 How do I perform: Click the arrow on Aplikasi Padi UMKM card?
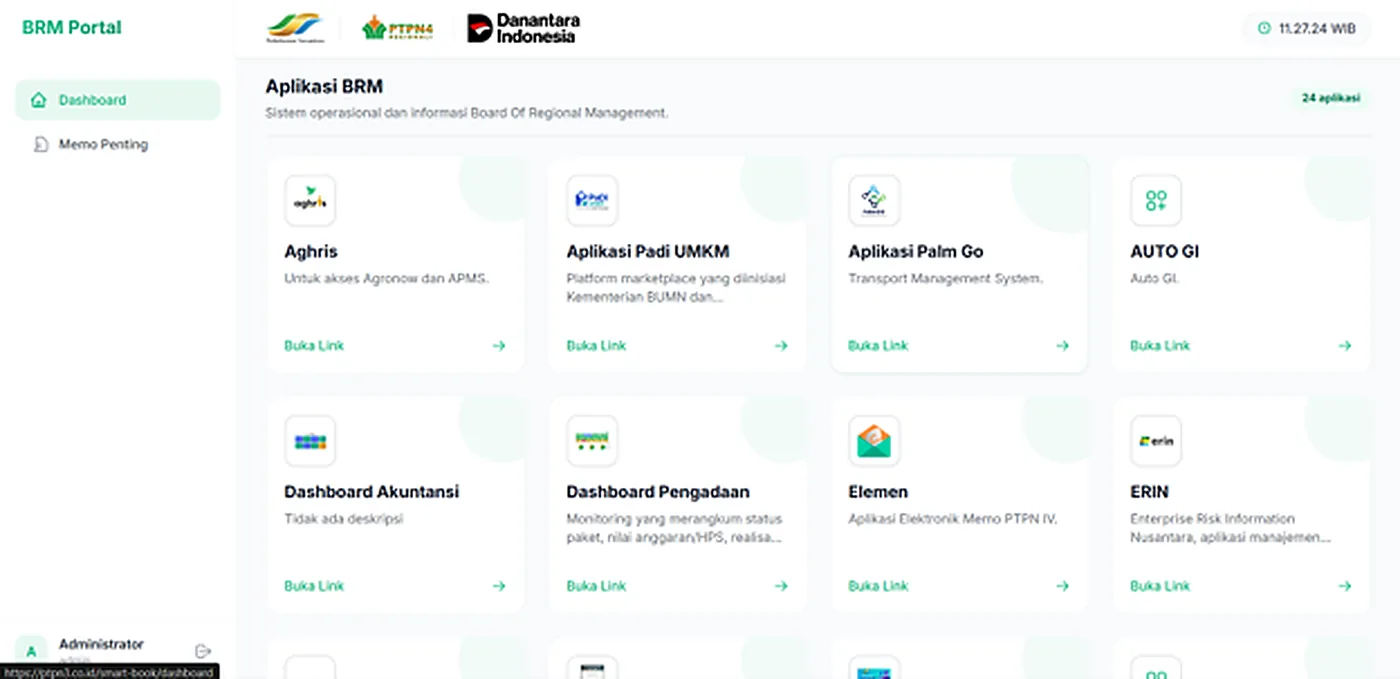(781, 346)
